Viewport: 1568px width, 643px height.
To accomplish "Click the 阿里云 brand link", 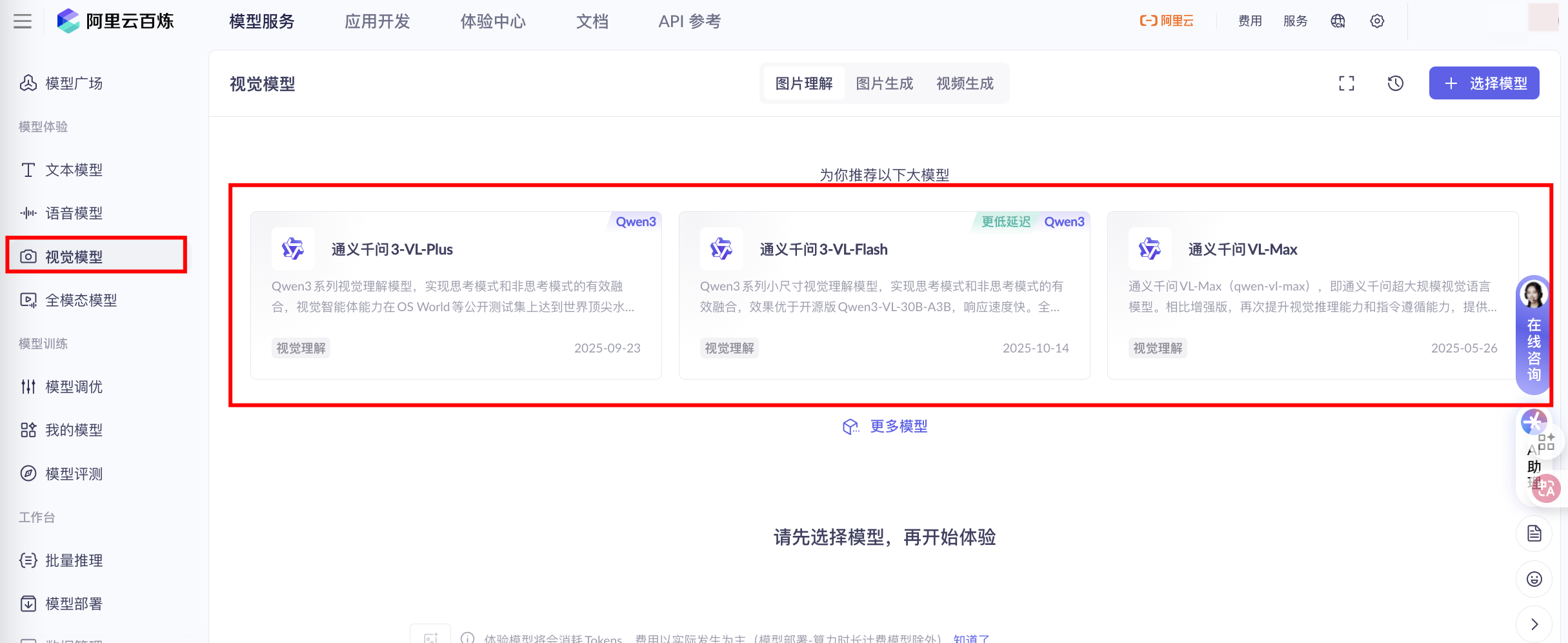I will tap(1167, 21).
